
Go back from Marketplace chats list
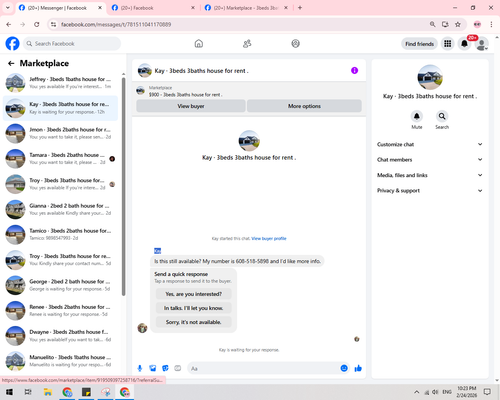(11, 63)
